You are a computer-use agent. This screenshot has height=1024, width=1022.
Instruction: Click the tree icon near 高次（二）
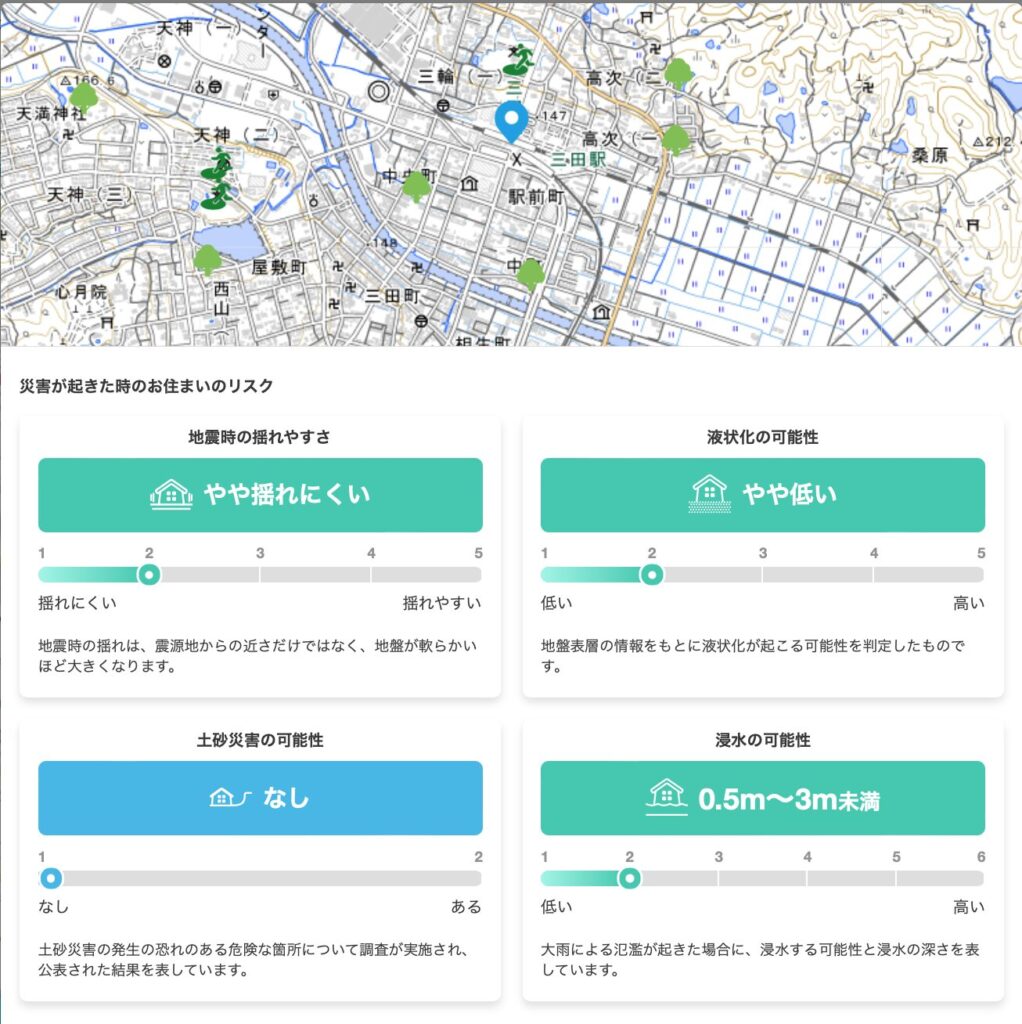pos(678,72)
